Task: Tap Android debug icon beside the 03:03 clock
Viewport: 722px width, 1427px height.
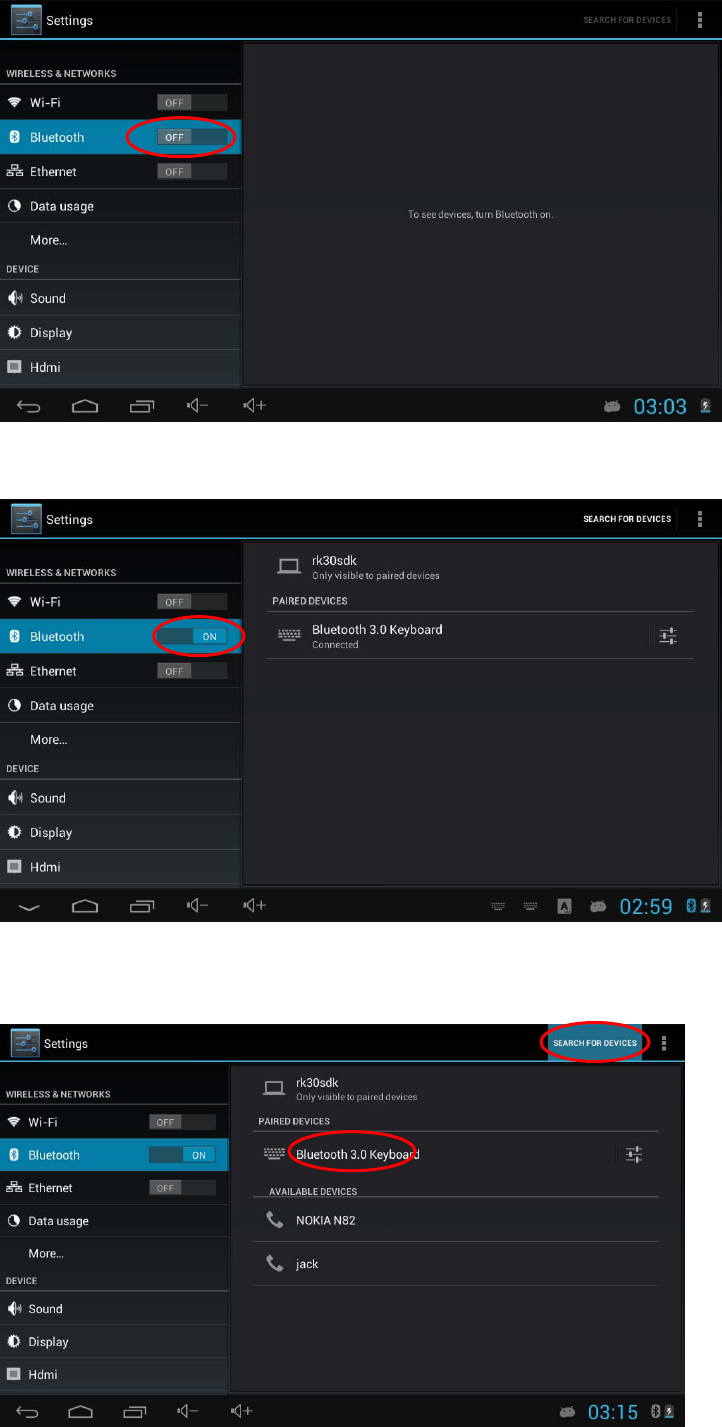Action: (x=611, y=406)
